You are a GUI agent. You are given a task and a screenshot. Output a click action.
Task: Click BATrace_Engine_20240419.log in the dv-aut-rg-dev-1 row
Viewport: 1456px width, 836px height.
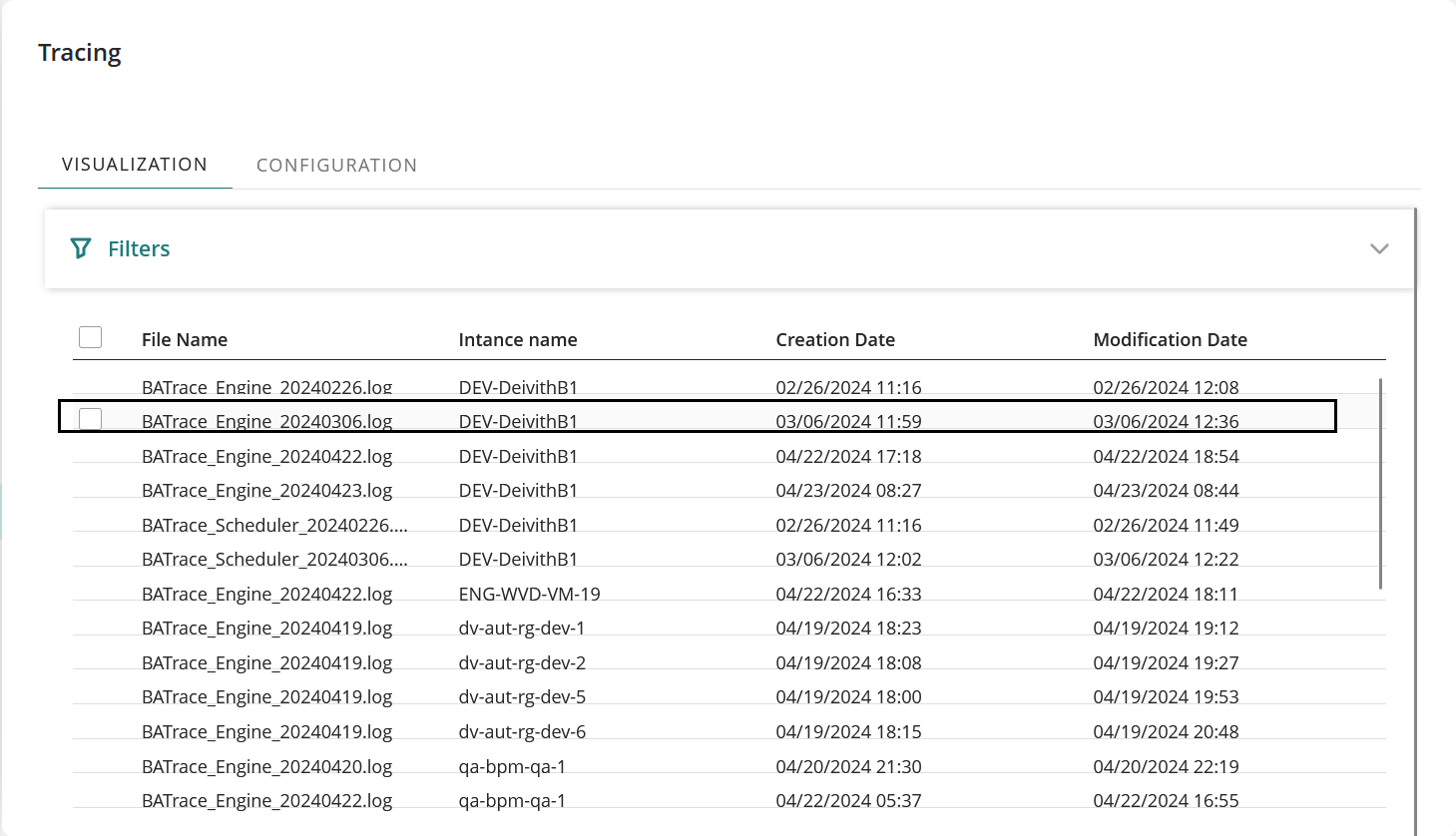tap(266, 627)
